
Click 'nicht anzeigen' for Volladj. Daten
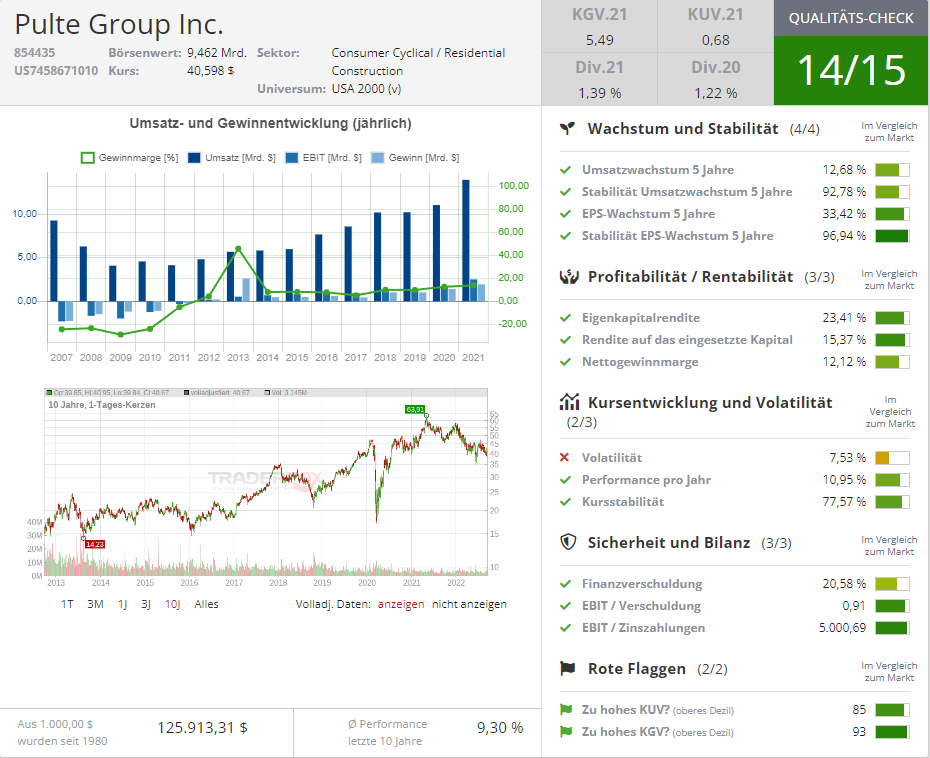(x=469, y=604)
